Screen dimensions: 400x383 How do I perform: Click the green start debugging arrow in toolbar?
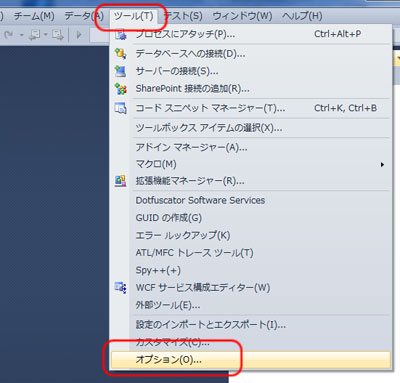[x=79, y=34]
